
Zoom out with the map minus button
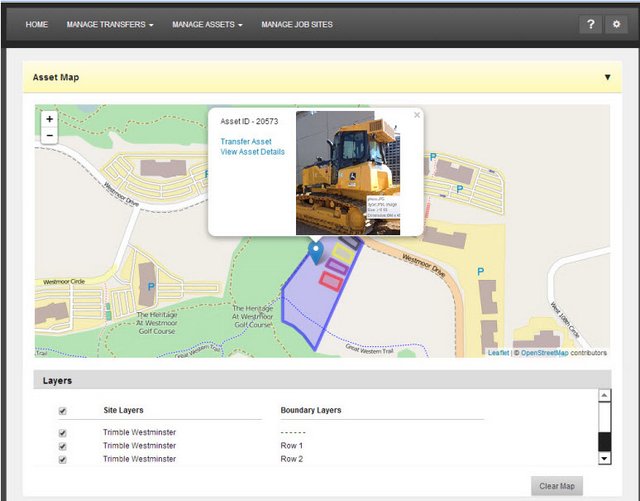pyautogui.click(x=49, y=135)
